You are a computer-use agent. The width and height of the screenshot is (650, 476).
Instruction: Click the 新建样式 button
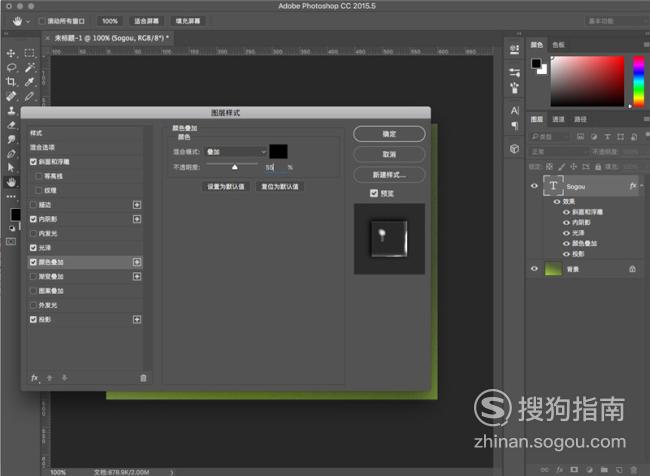click(x=389, y=175)
